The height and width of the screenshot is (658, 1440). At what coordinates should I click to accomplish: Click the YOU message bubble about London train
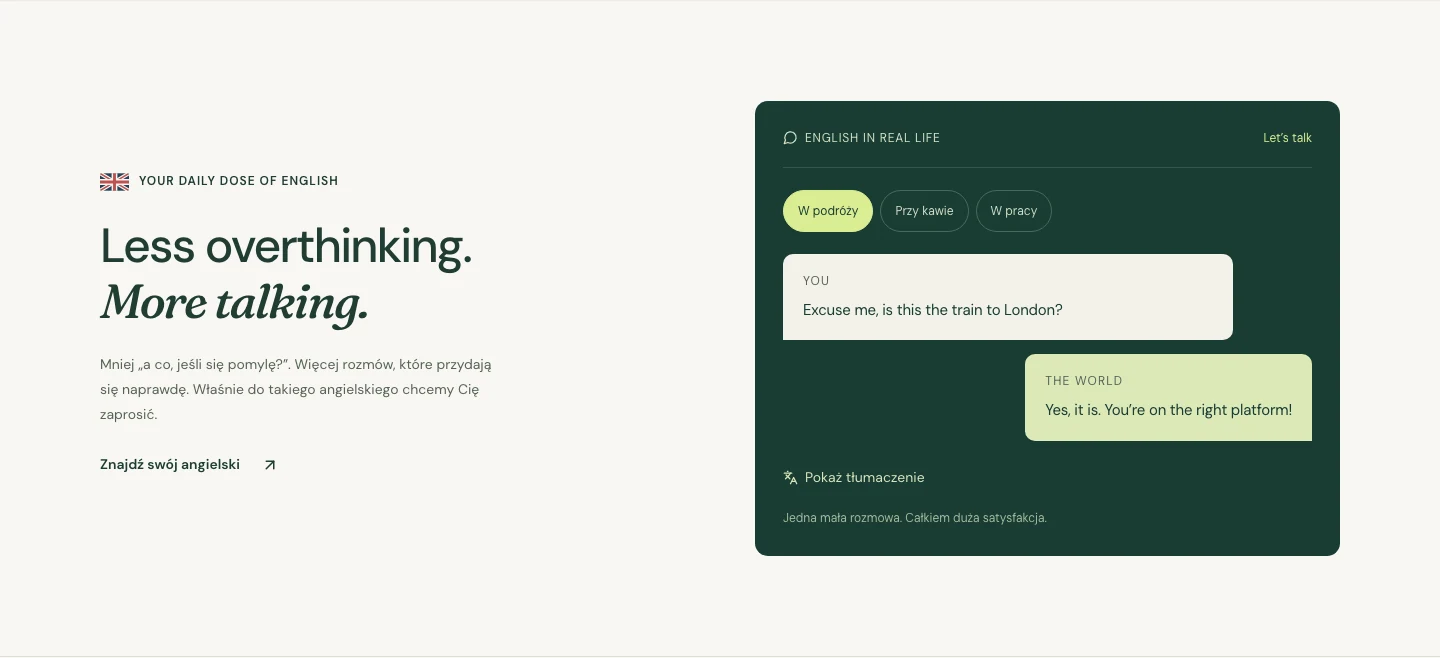[x=1008, y=297]
